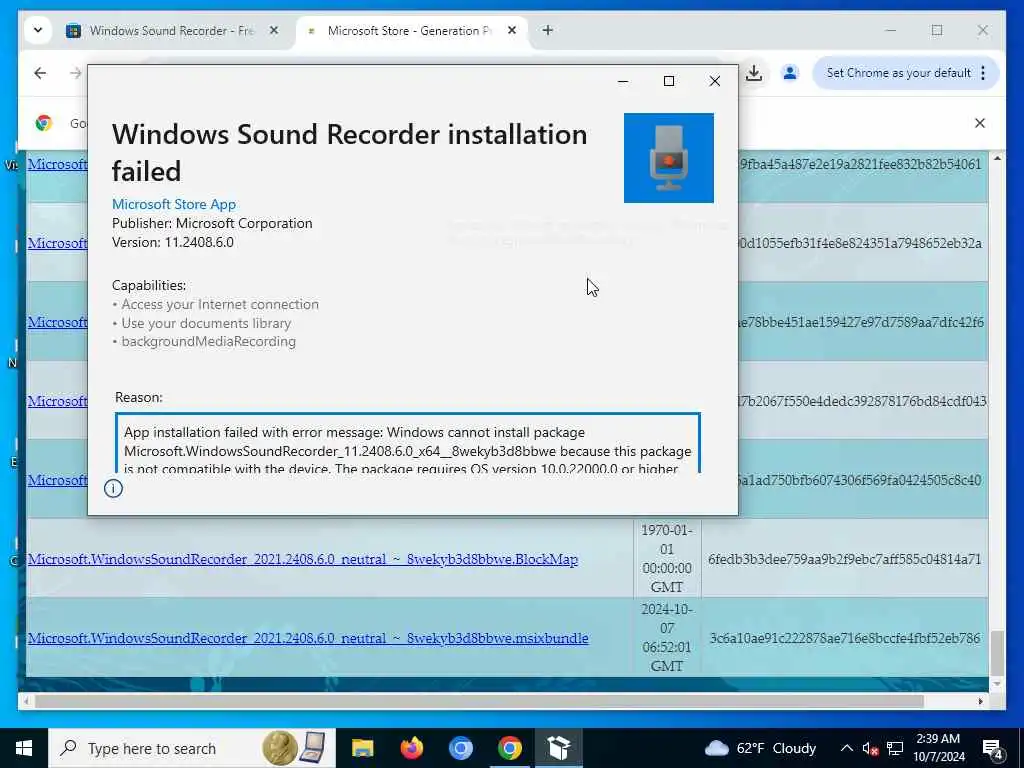Screen dimensions: 1024x768
Task: Show hidden system tray icons
Action: click(x=846, y=748)
